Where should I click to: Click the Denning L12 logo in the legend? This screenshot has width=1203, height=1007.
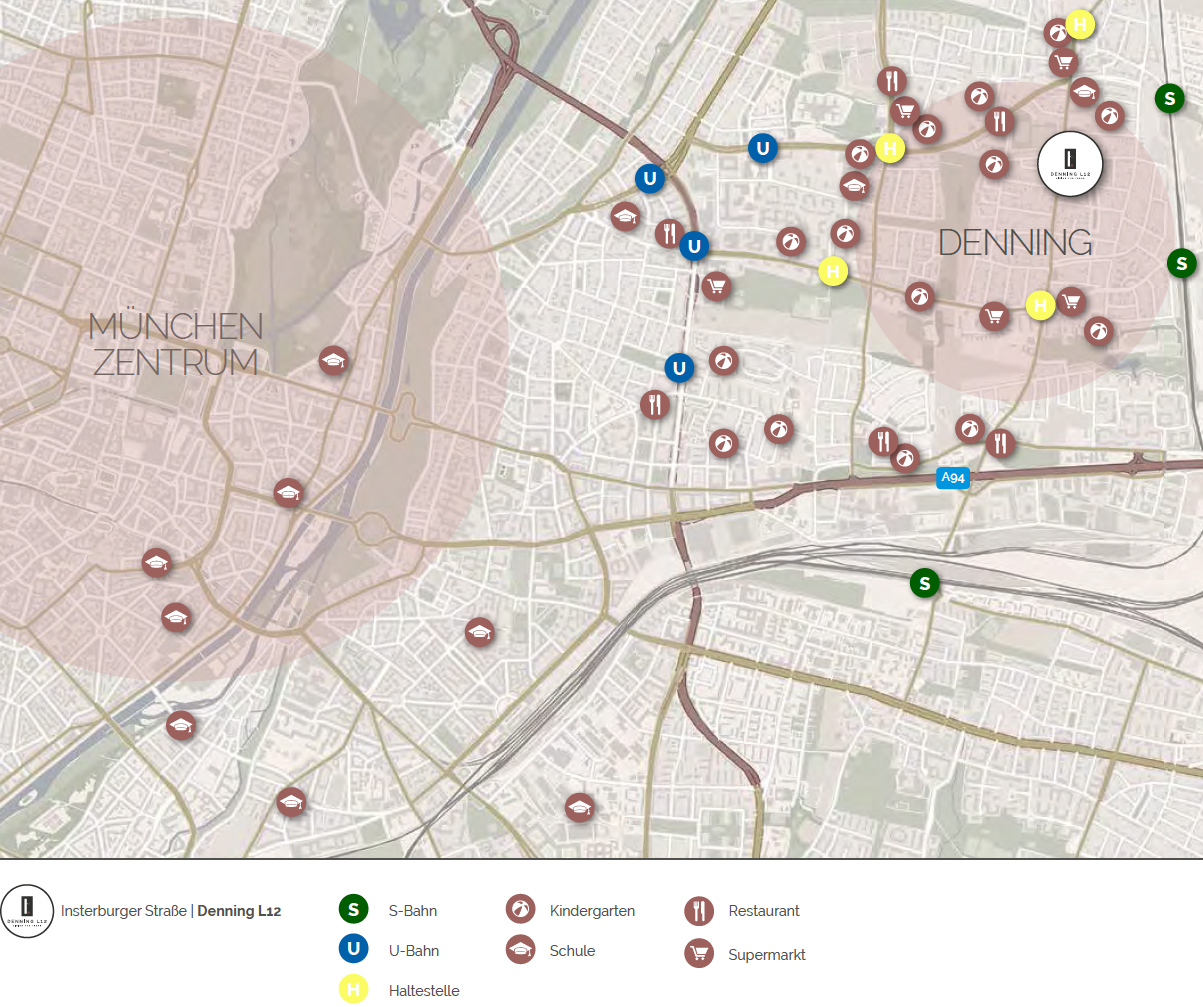pos(27,911)
